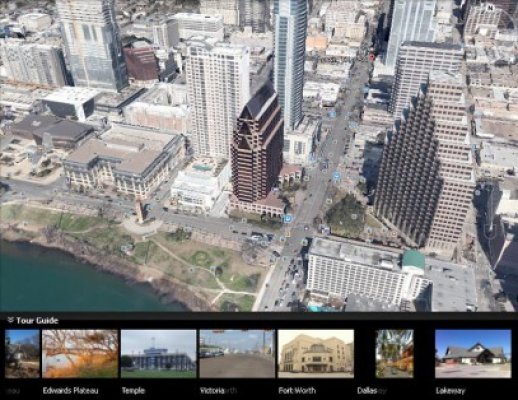Collapse the Tour Guide panel chevron

[x=11, y=320]
